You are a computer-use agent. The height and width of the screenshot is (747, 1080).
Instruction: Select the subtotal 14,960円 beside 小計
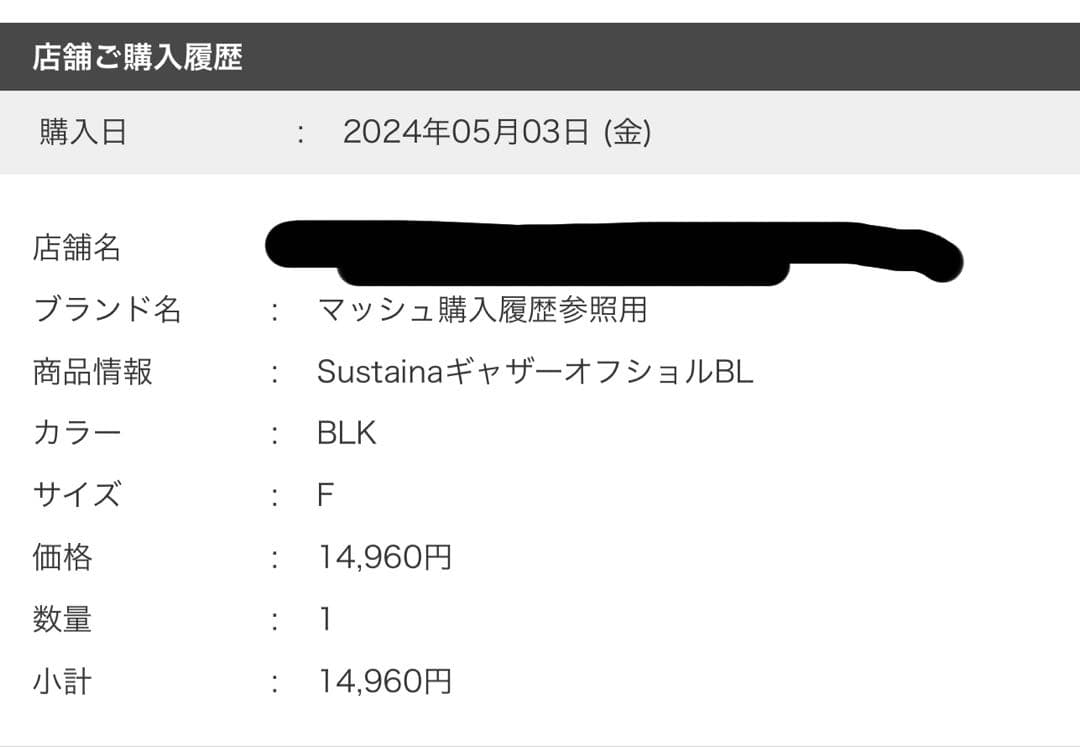tap(385, 681)
